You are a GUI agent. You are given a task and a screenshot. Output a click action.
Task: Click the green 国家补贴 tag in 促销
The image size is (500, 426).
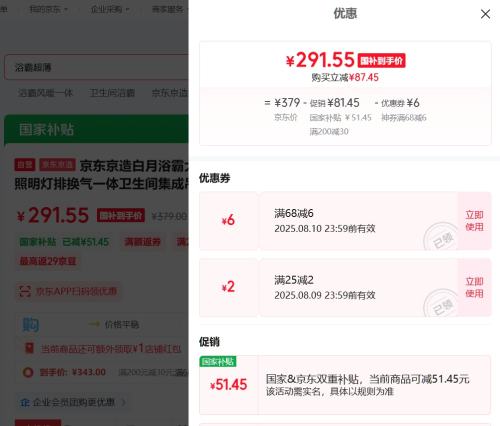tap(218, 361)
